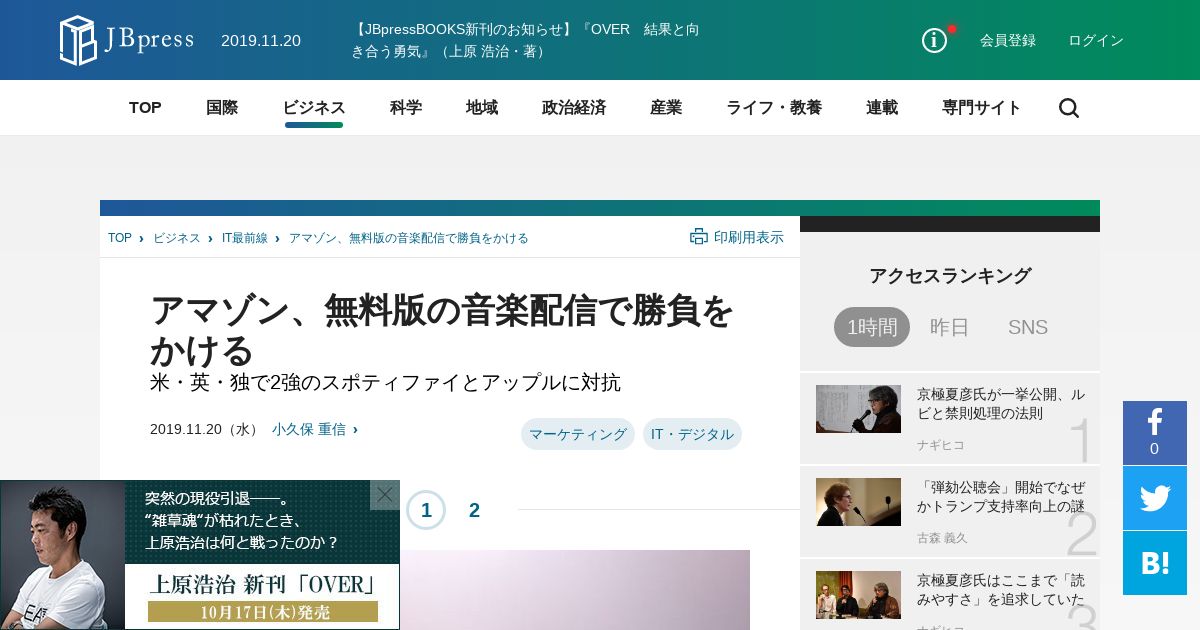The width and height of the screenshot is (1200, 630).
Task: Click article hero image
Action: tap(575, 590)
